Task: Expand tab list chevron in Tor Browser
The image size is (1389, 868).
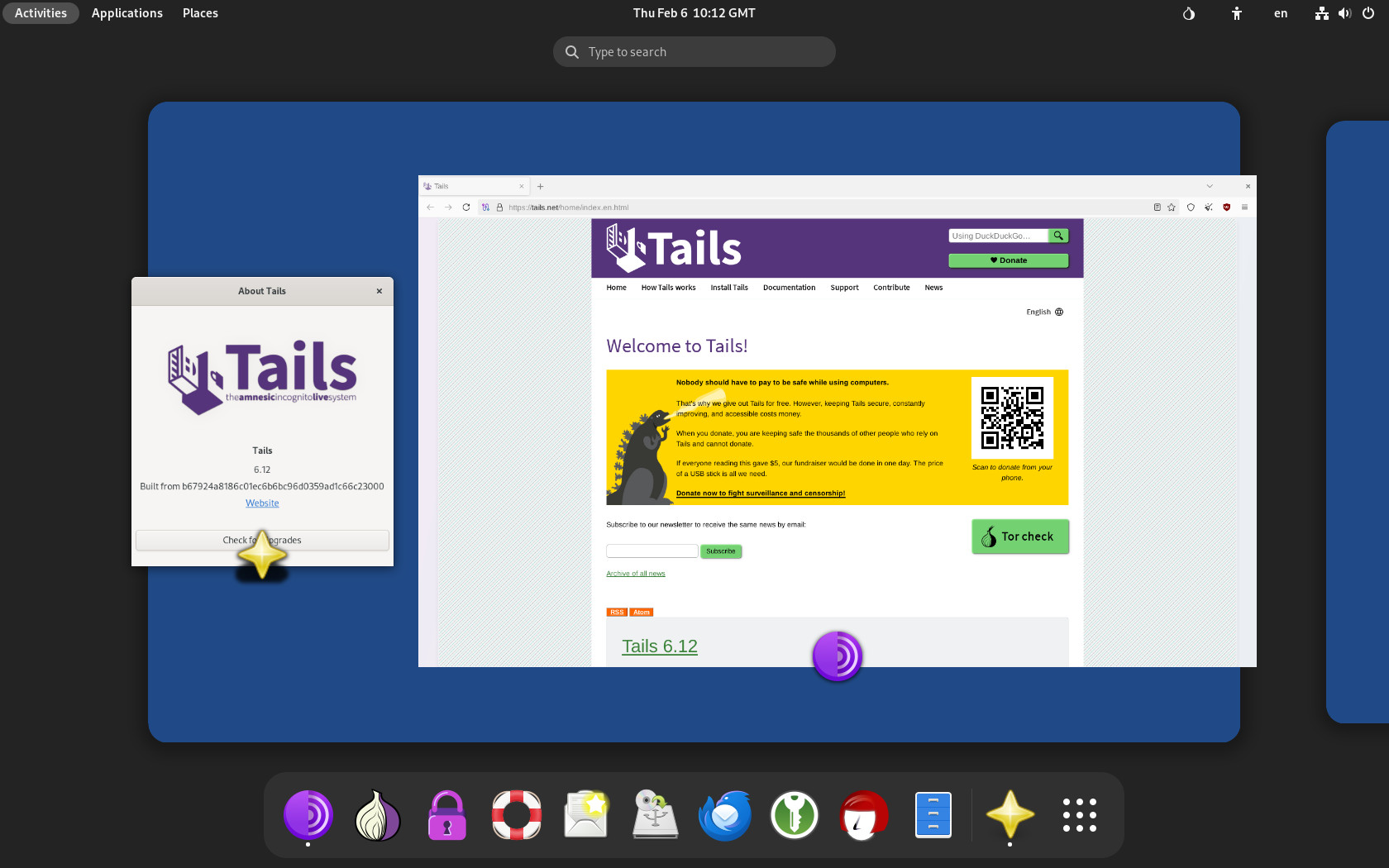Action: coord(1210,187)
